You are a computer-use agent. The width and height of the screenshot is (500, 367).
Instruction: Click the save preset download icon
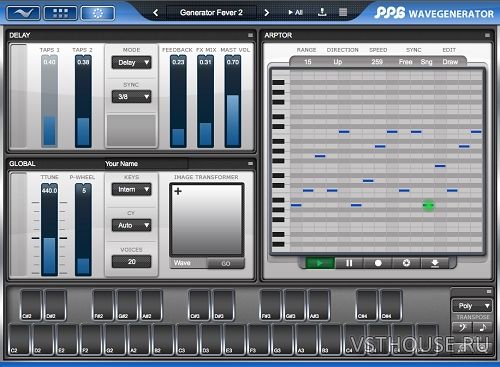(322, 12)
